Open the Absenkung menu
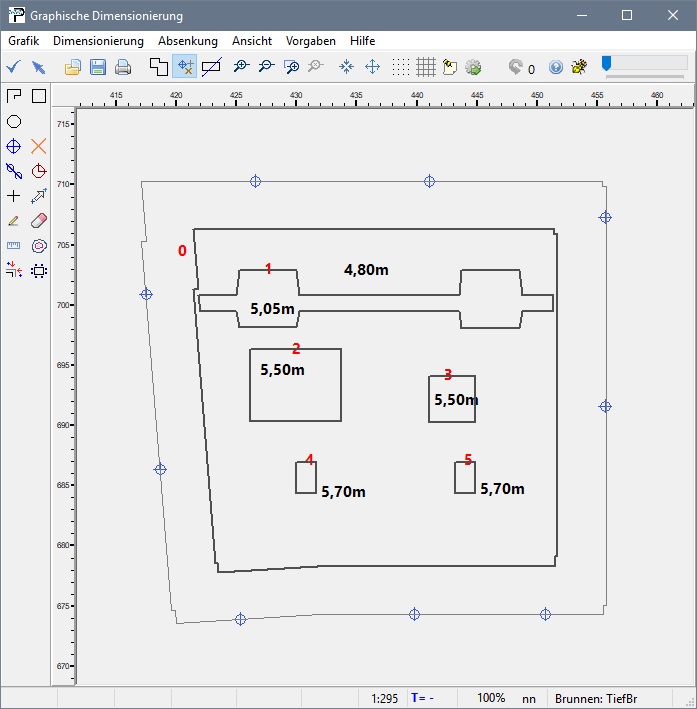This screenshot has height=709, width=697. pyautogui.click(x=187, y=41)
